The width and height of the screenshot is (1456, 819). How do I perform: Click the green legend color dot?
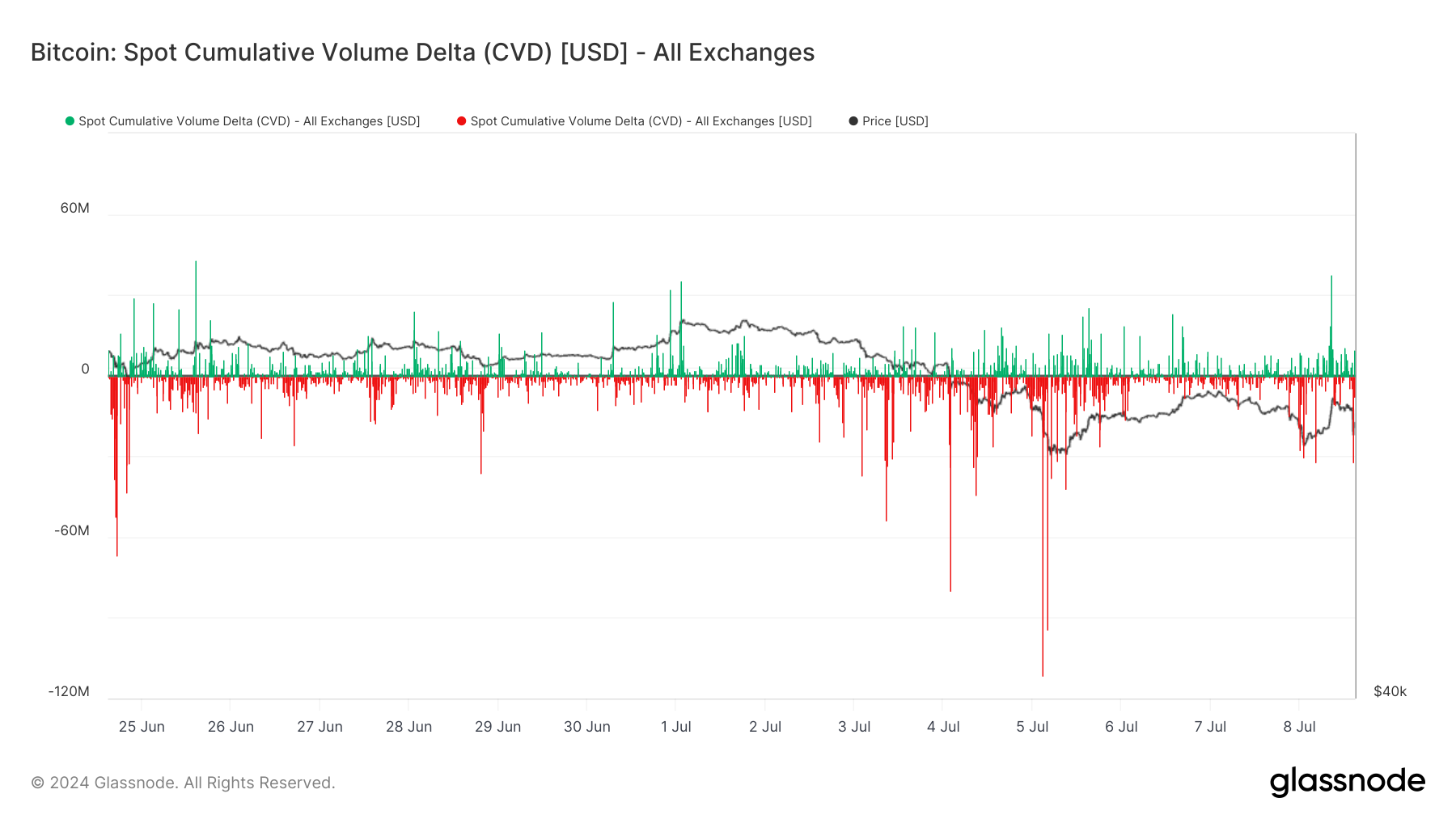(70, 121)
